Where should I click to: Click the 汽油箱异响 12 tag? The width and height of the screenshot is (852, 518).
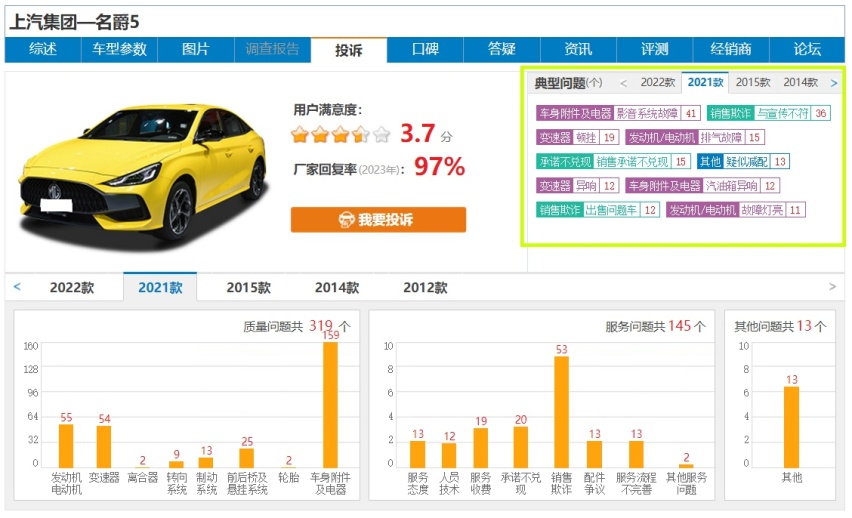[x=703, y=186]
